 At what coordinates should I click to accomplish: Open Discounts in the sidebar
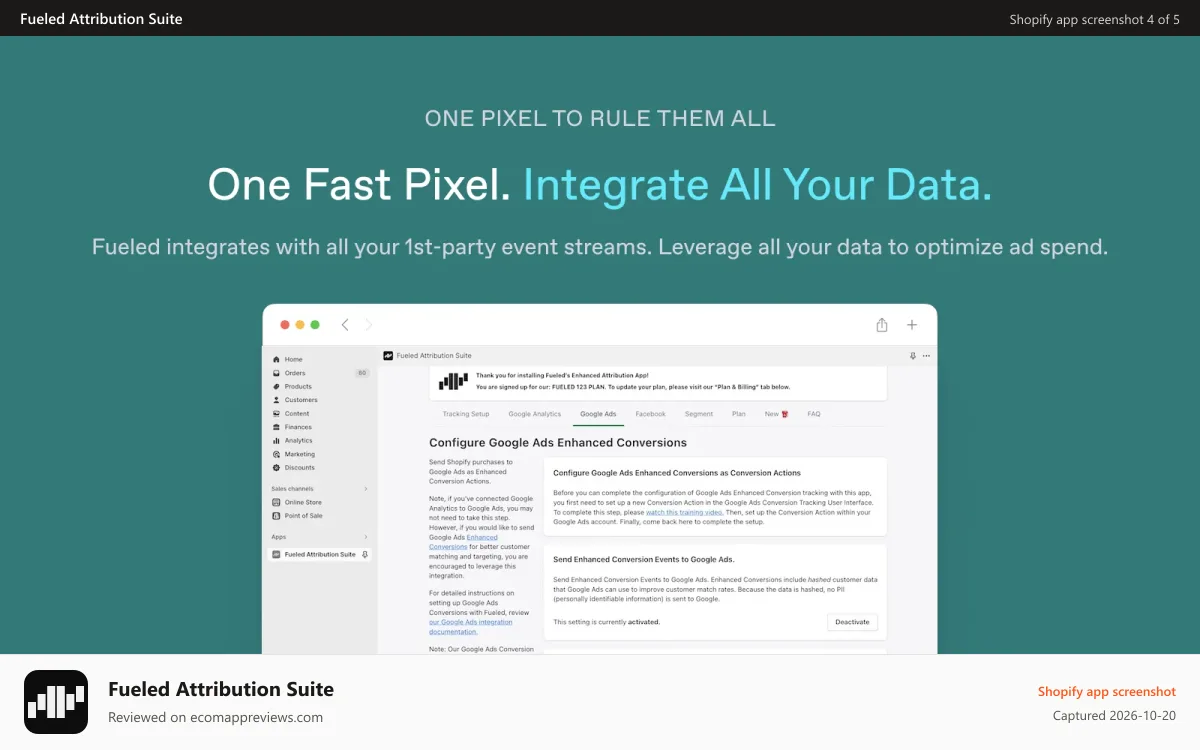(299, 467)
